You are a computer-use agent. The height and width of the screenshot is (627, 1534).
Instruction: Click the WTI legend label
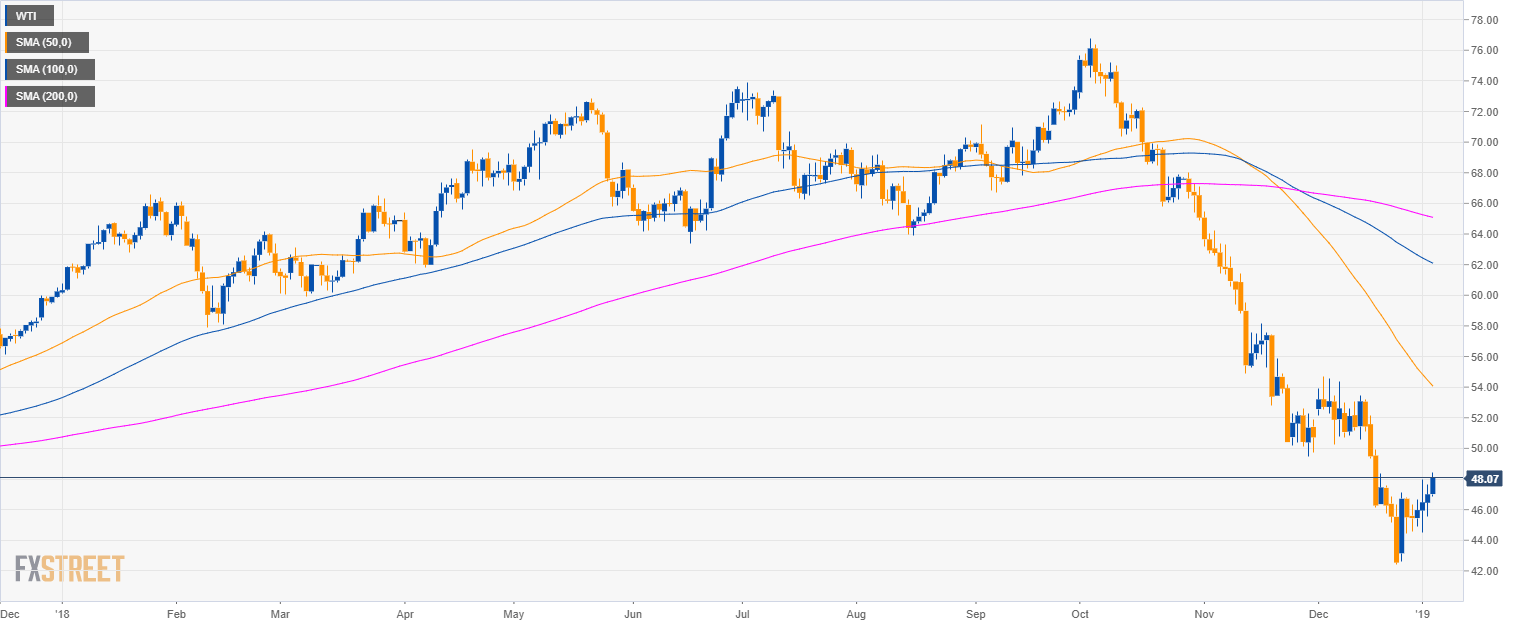click(28, 16)
